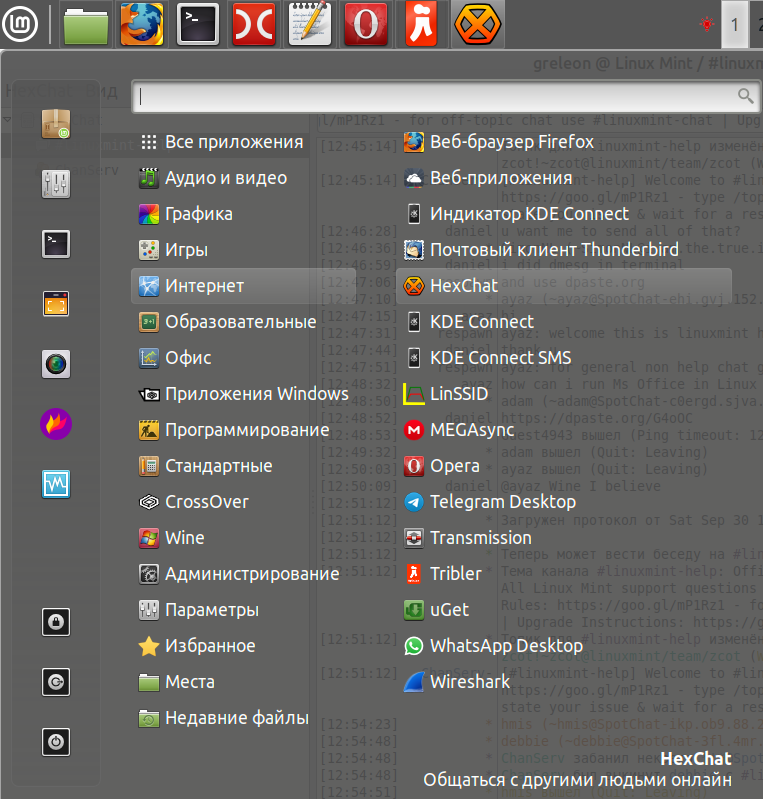Open the purple flame app favorite
The image size is (763, 799).
[56, 424]
